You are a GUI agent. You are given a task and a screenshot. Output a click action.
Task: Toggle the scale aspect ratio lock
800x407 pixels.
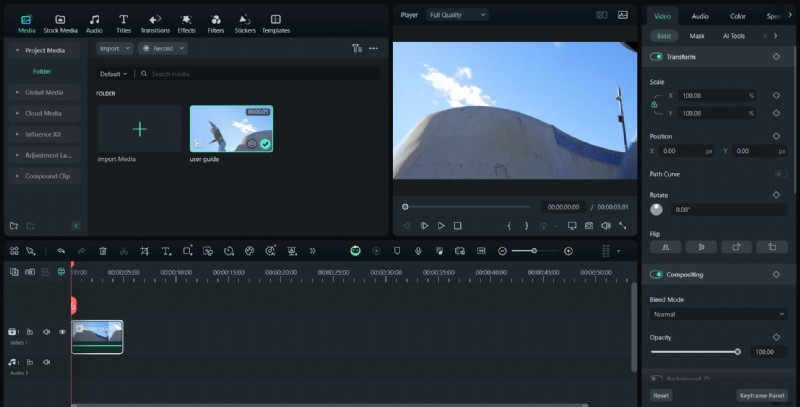(x=654, y=105)
